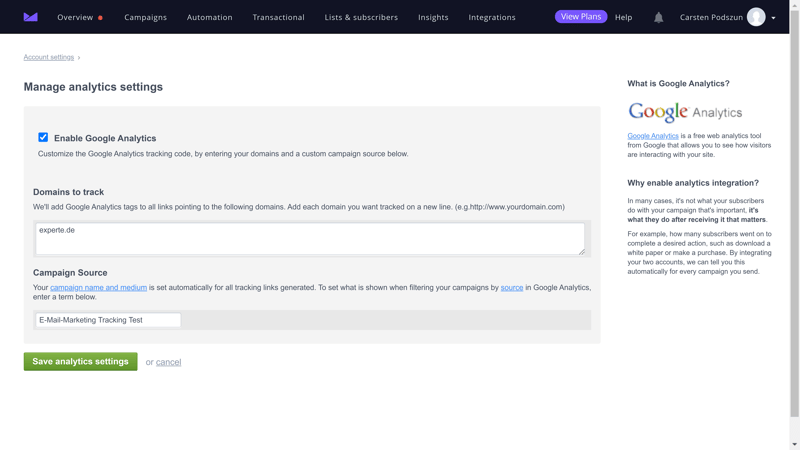This screenshot has height=450, width=800.
Task: Save analytics settings with green button
Action: [x=80, y=361]
